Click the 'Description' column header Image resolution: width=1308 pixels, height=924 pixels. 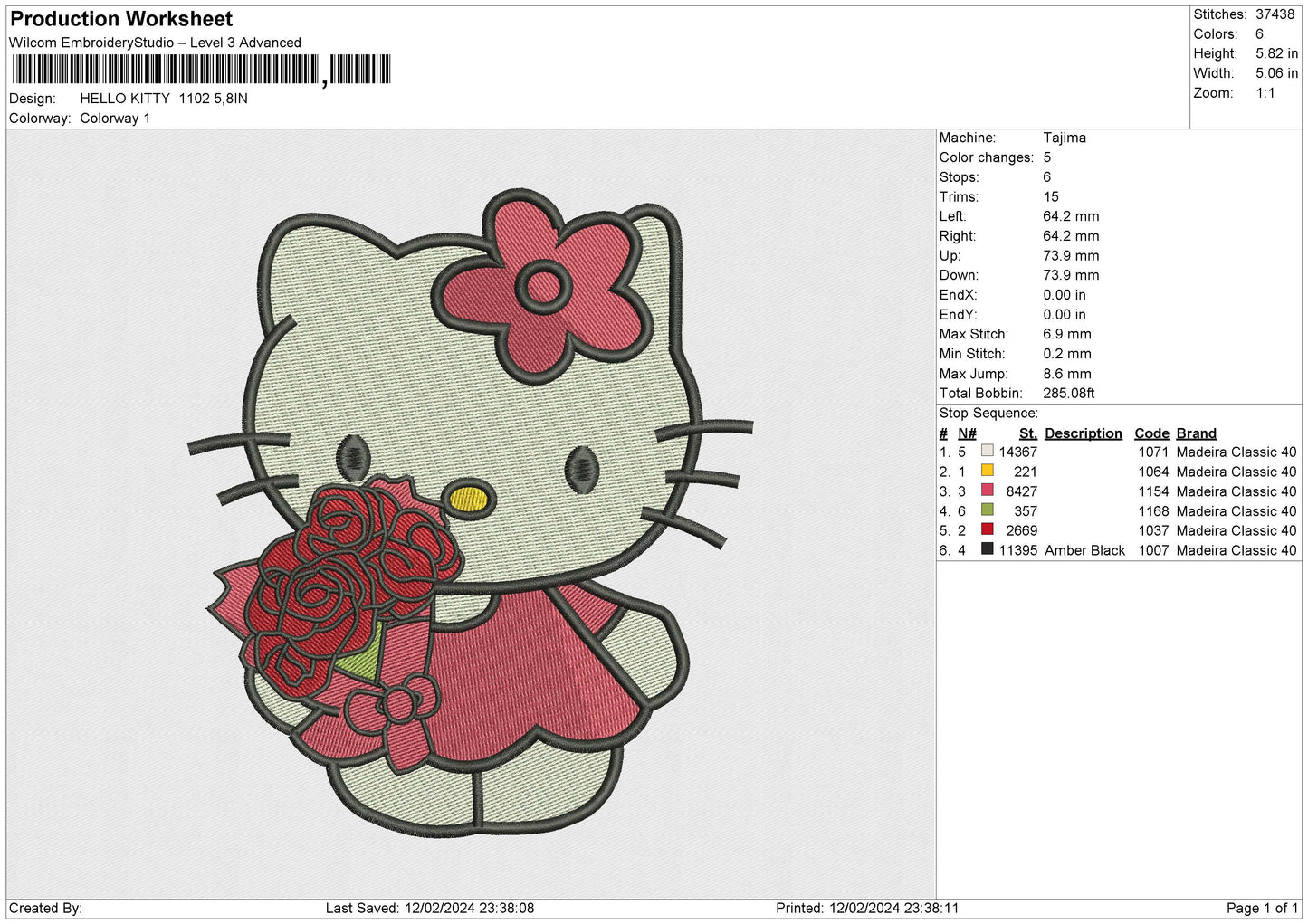pyautogui.click(x=1084, y=433)
